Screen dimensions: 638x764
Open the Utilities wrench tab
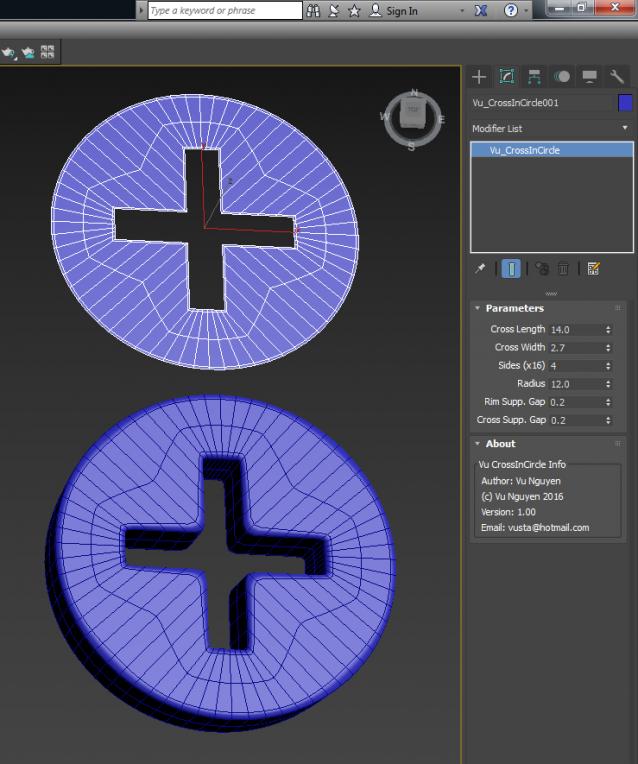point(617,77)
